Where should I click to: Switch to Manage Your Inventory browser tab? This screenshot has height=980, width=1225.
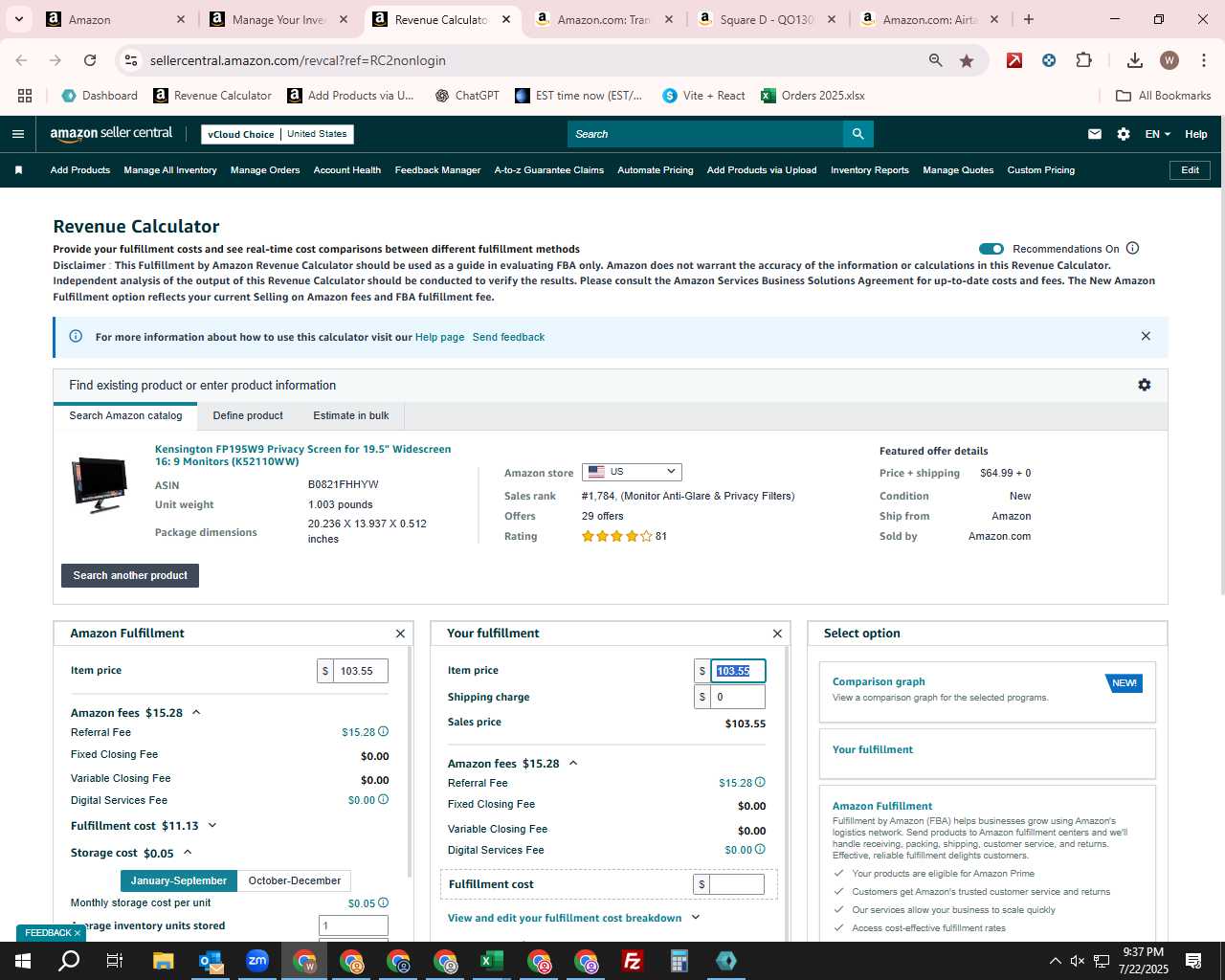click(x=278, y=19)
